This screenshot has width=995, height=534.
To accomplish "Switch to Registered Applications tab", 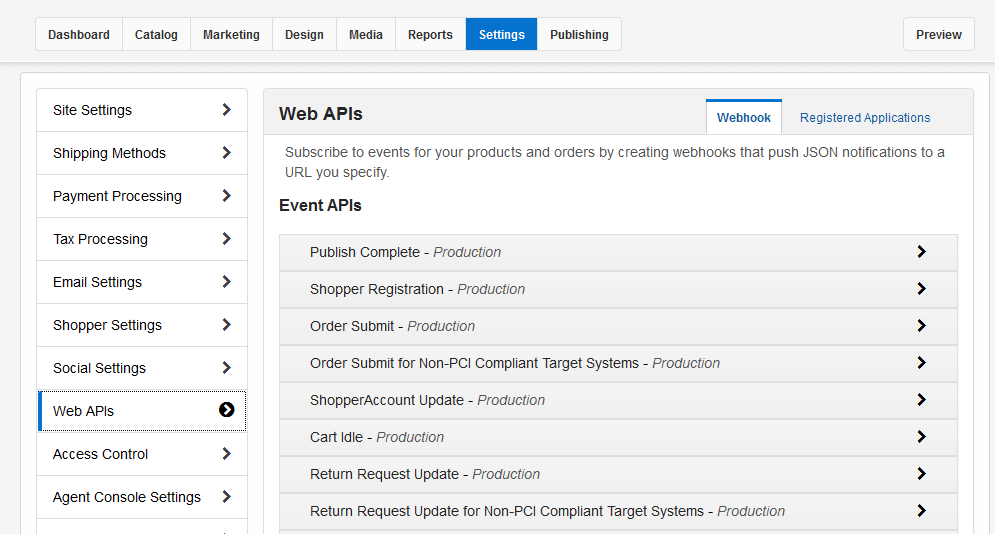I will click(865, 117).
